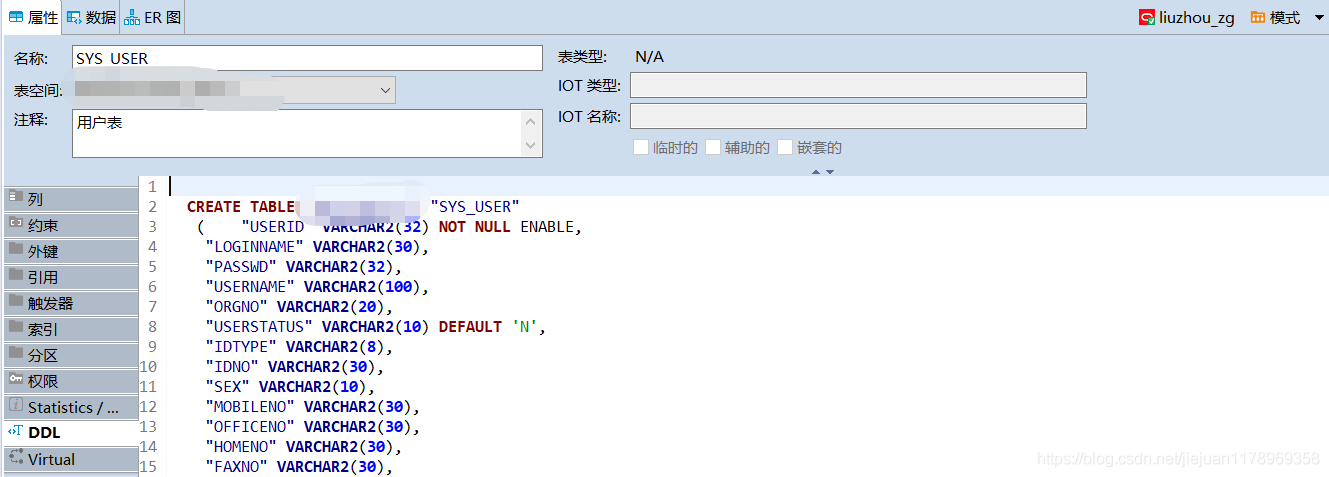
Task: Click the liuzhou_zg connection button
Action: pos(1187,18)
